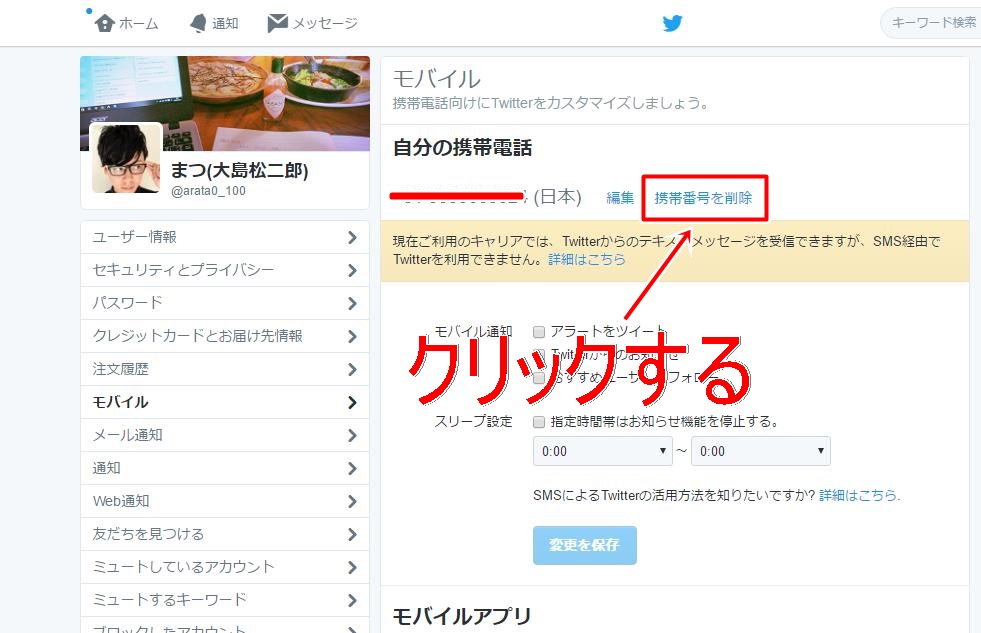The width and height of the screenshot is (981, 633).
Task: Click the profile header banner image
Action: coord(225,103)
